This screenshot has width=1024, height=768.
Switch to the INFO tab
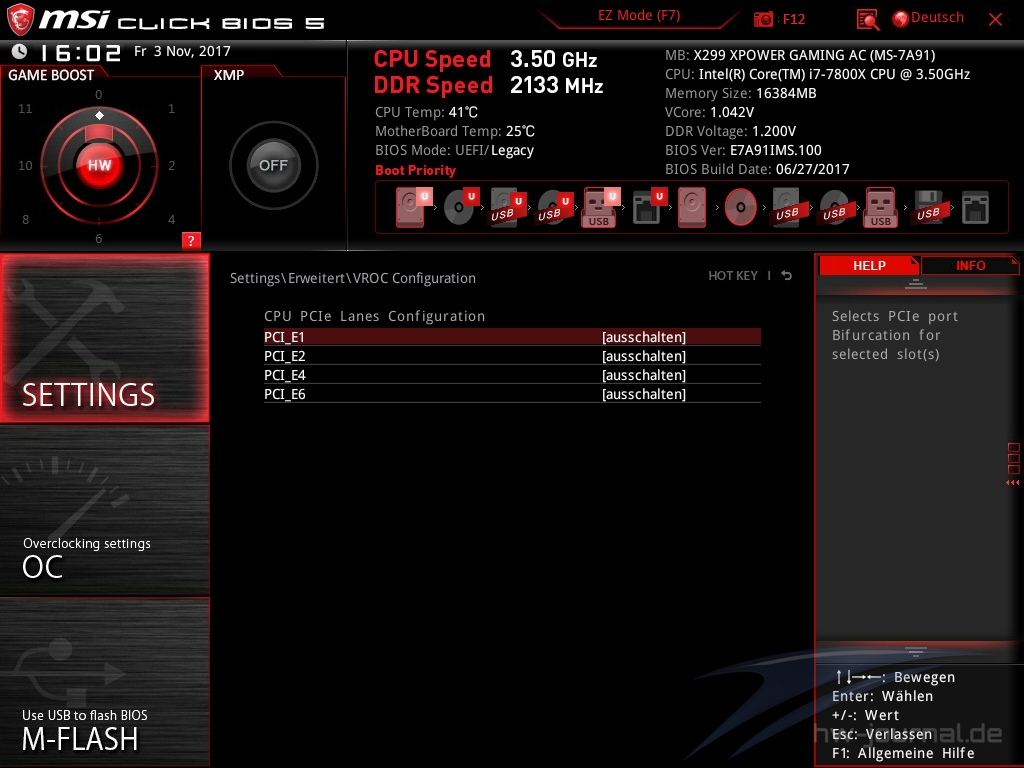(970, 265)
